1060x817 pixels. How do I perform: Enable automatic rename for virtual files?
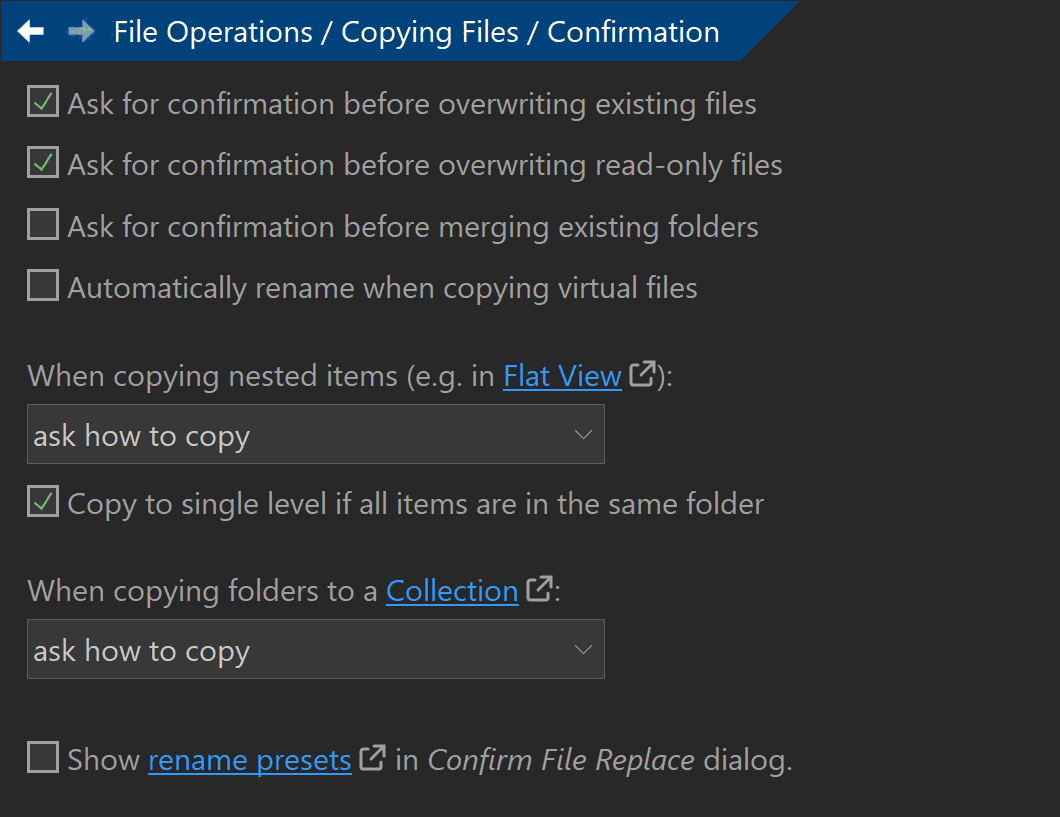(43, 285)
